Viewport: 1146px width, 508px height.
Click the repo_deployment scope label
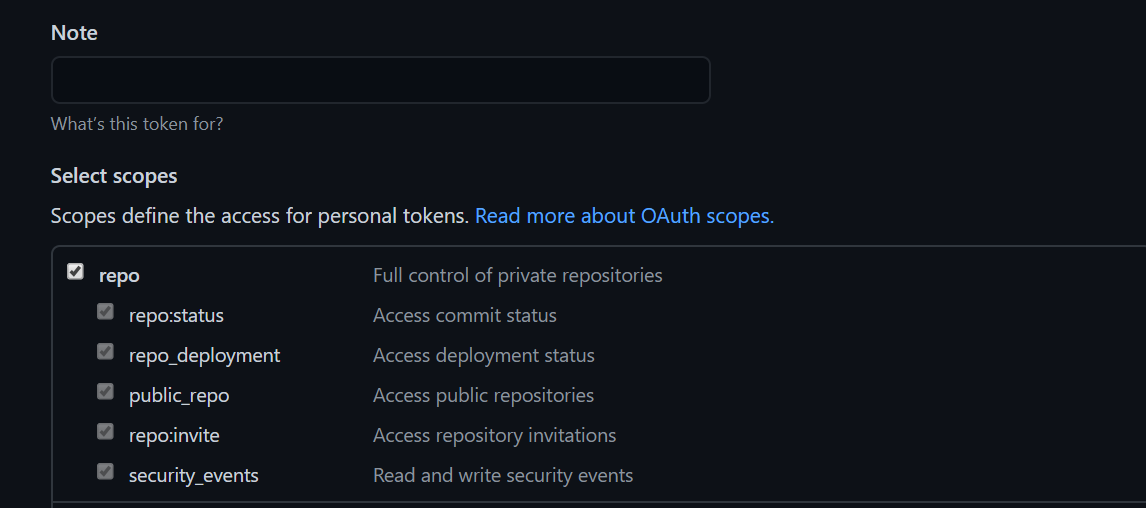coord(204,356)
